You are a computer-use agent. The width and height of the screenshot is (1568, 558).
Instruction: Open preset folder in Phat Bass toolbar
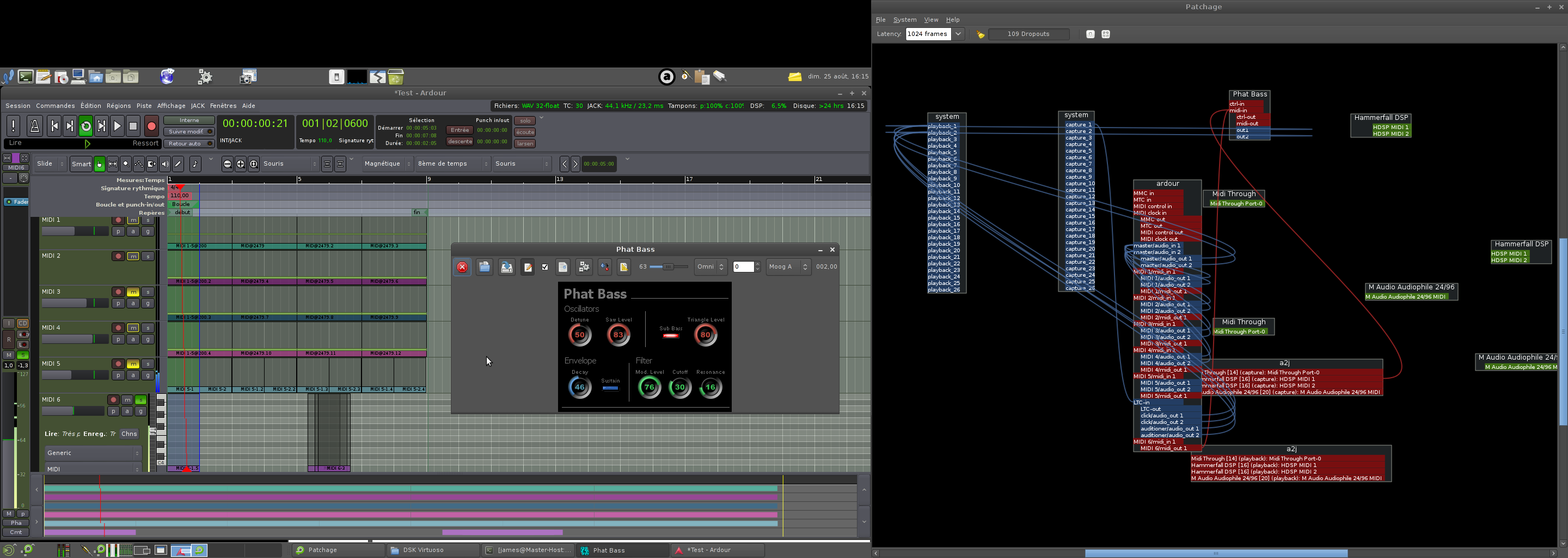[x=484, y=267]
